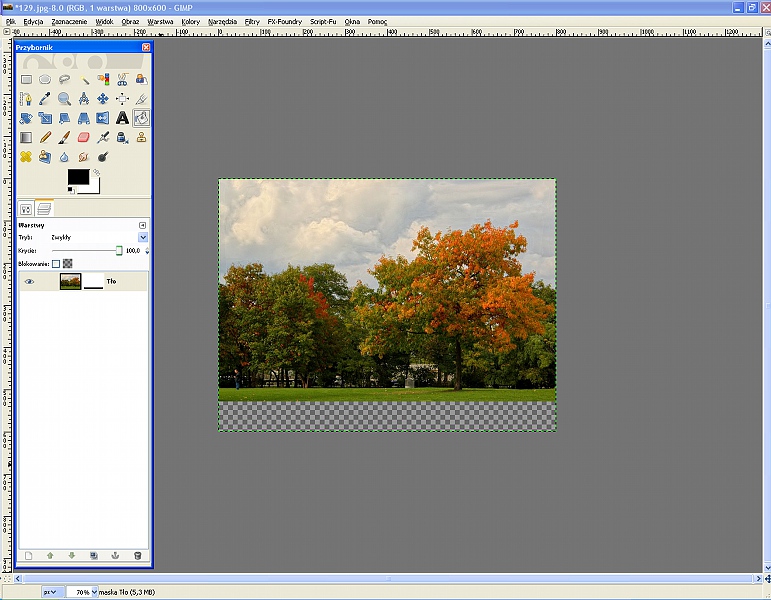This screenshot has height=600, width=771.
Task: Open the Warstwa menu
Action: [160, 21]
